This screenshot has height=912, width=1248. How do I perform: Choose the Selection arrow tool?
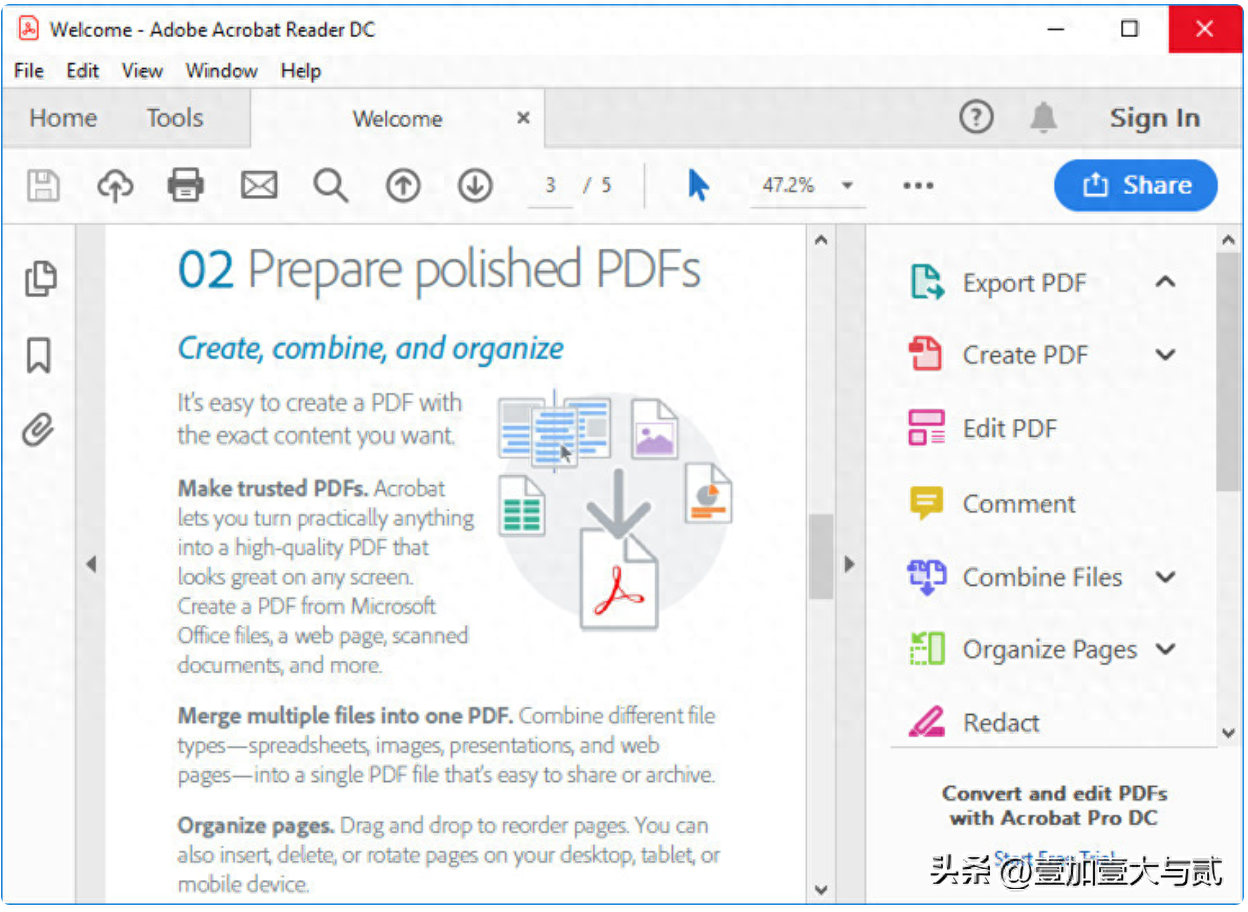coord(698,185)
